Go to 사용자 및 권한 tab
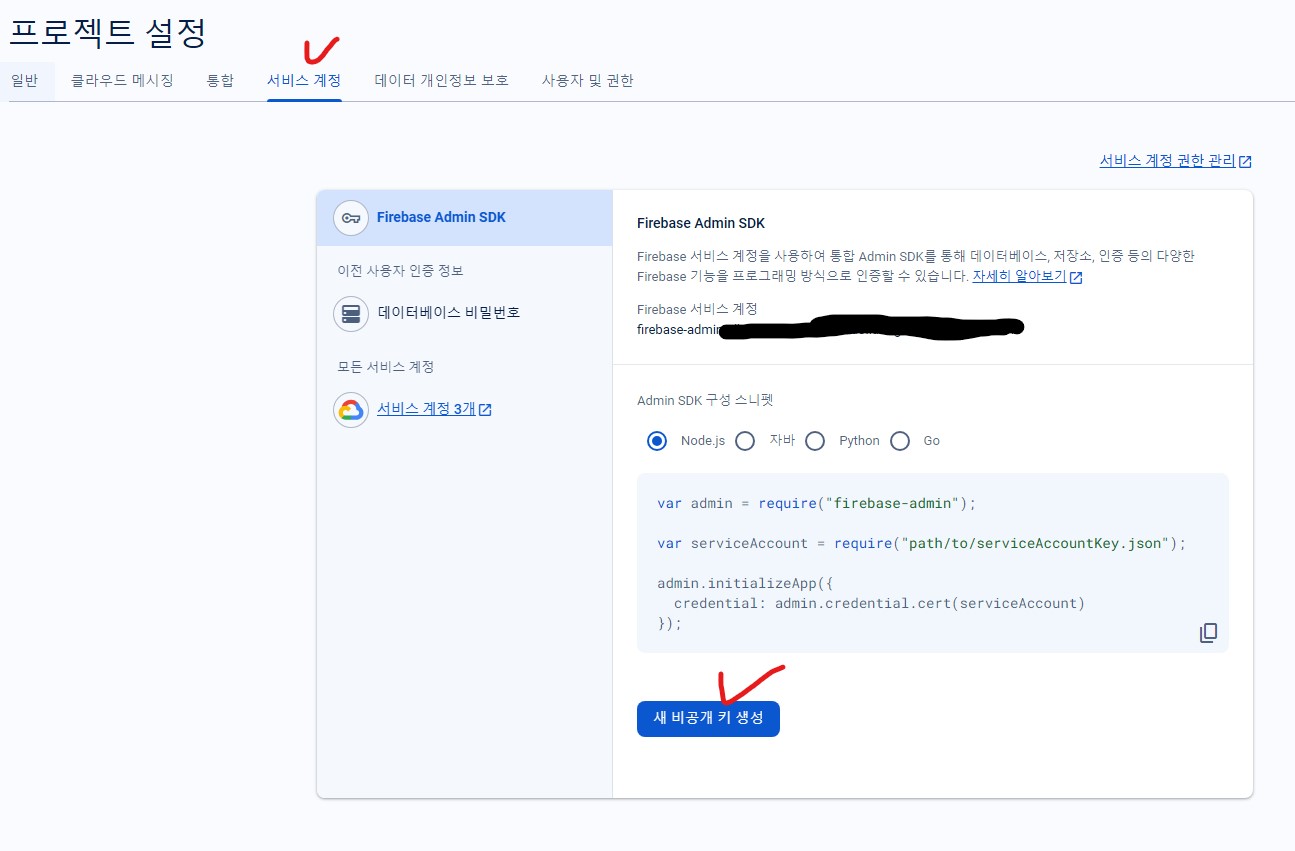The height and width of the screenshot is (851, 1295). pyautogui.click(x=587, y=81)
